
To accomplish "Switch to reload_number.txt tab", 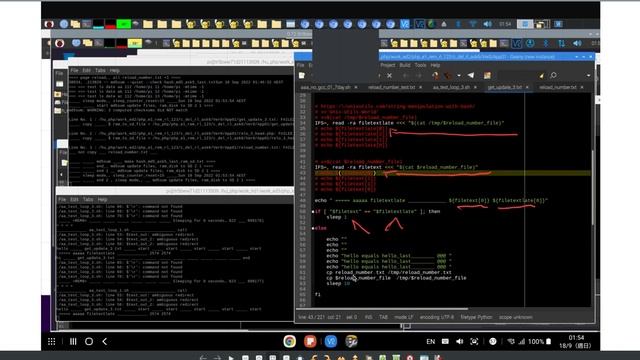I will [x=558, y=87].
